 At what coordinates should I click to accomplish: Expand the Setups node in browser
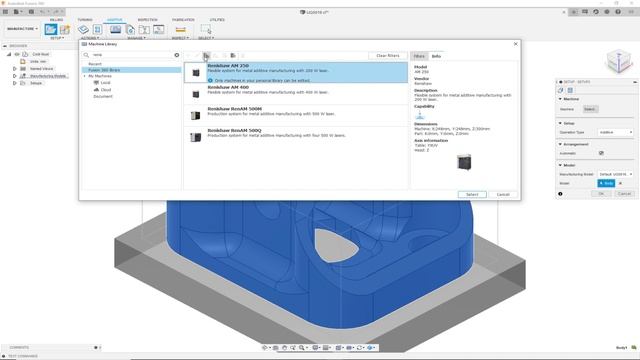pyautogui.click(x=15, y=83)
